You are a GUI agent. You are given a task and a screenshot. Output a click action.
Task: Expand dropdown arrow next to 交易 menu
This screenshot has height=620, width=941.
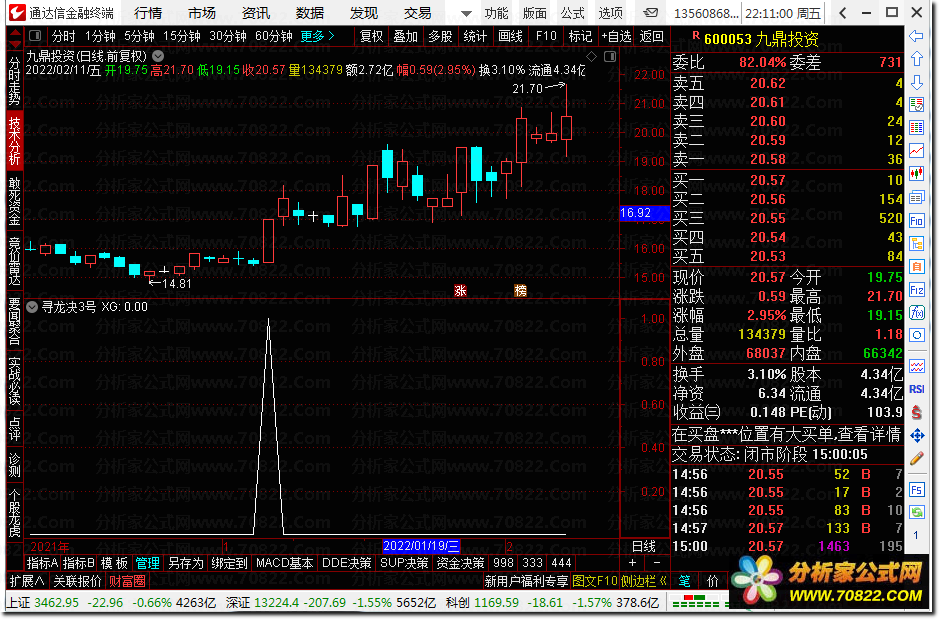coord(466,13)
